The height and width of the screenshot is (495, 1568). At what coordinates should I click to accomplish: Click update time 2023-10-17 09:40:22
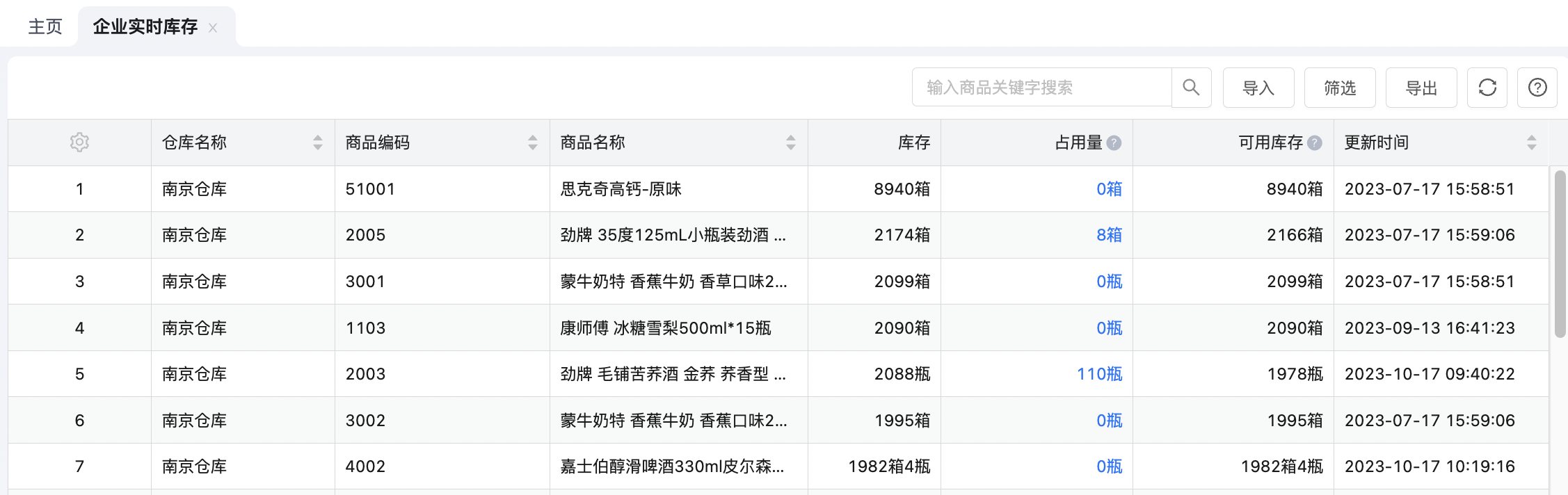1430,374
